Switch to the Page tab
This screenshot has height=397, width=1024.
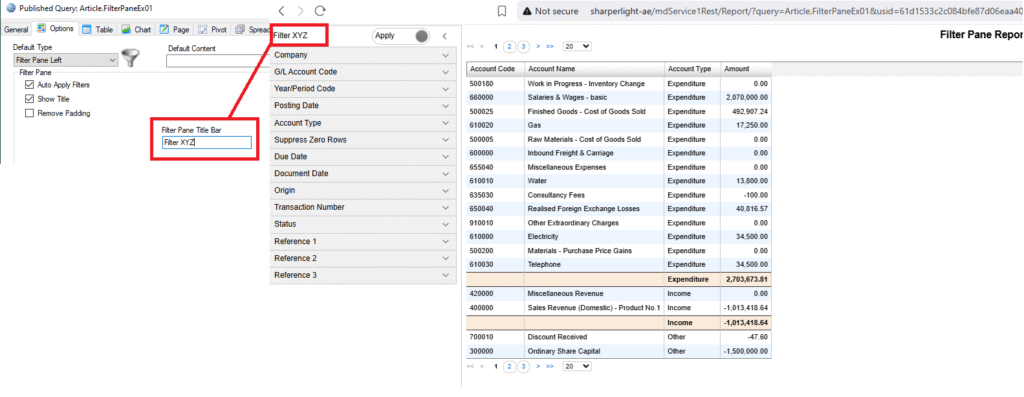coord(175,29)
